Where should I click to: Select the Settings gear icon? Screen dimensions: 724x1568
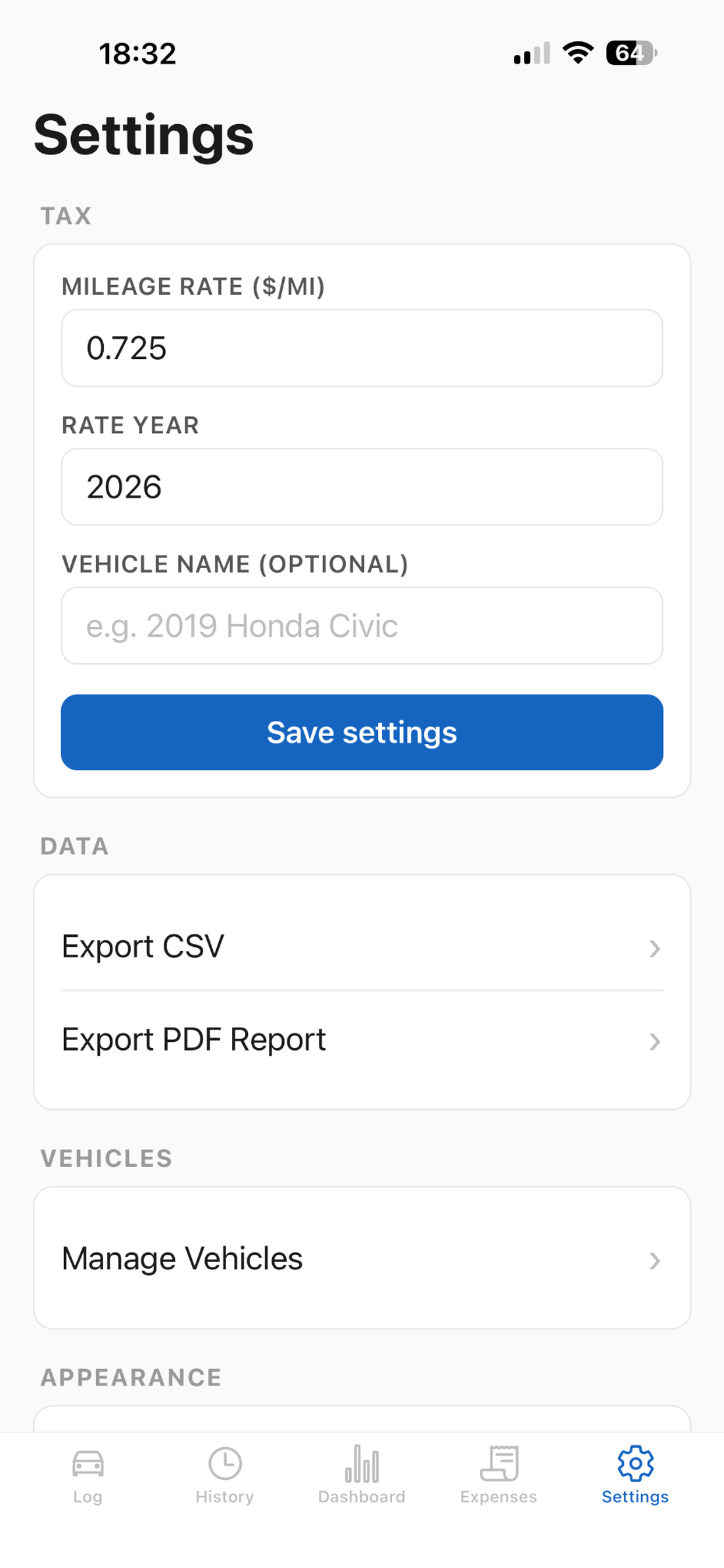click(x=635, y=1464)
